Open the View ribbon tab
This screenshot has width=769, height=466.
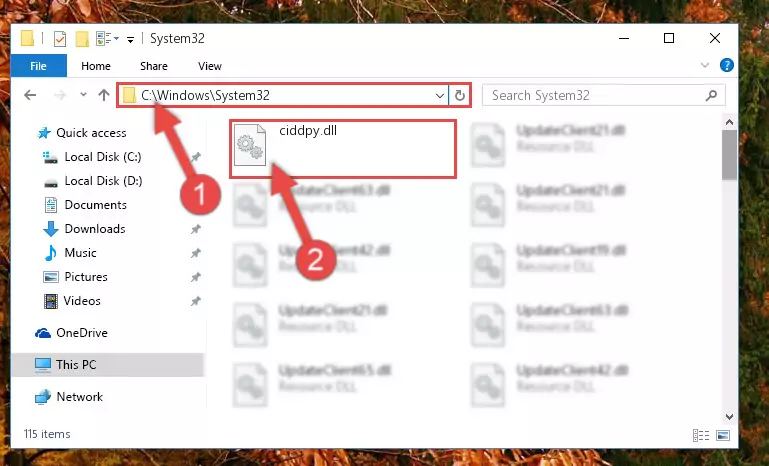click(209, 66)
